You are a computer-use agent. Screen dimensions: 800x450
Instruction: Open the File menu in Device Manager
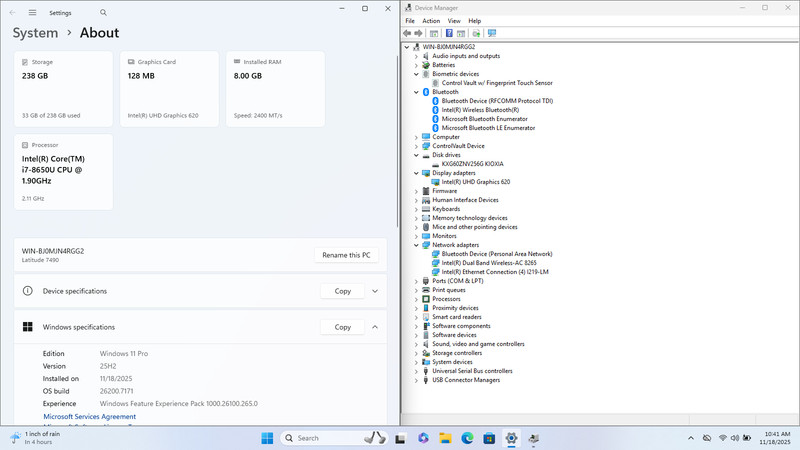tap(410, 21)
